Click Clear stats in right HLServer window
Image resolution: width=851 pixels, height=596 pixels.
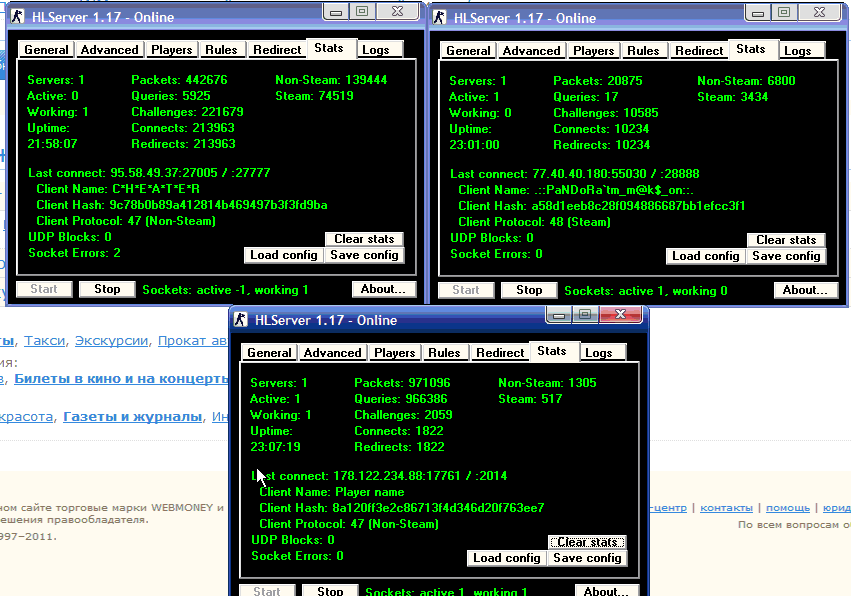pyautogui.click(x=786, y=240)
